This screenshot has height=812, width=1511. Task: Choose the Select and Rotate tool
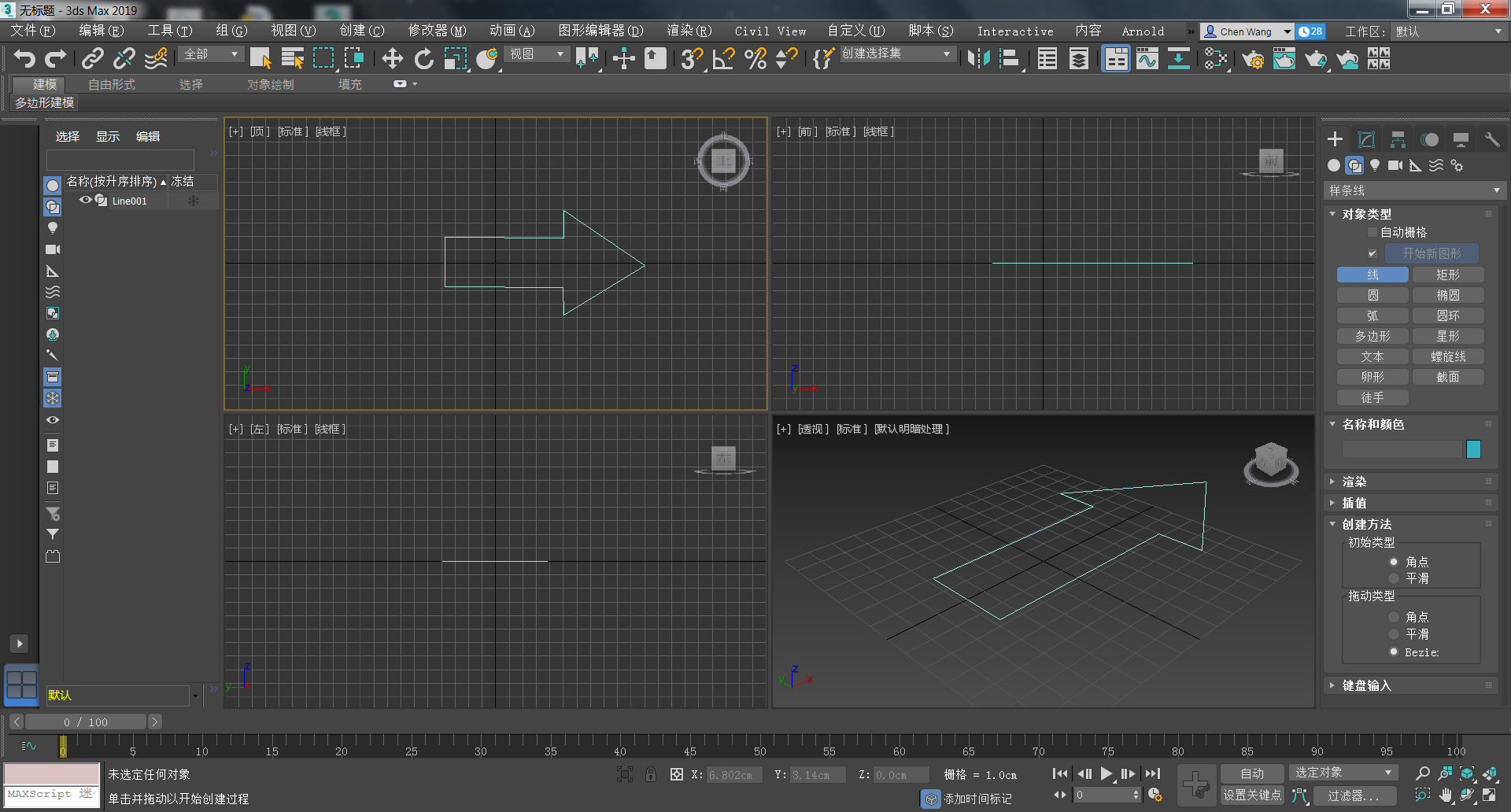click(424, 59)
